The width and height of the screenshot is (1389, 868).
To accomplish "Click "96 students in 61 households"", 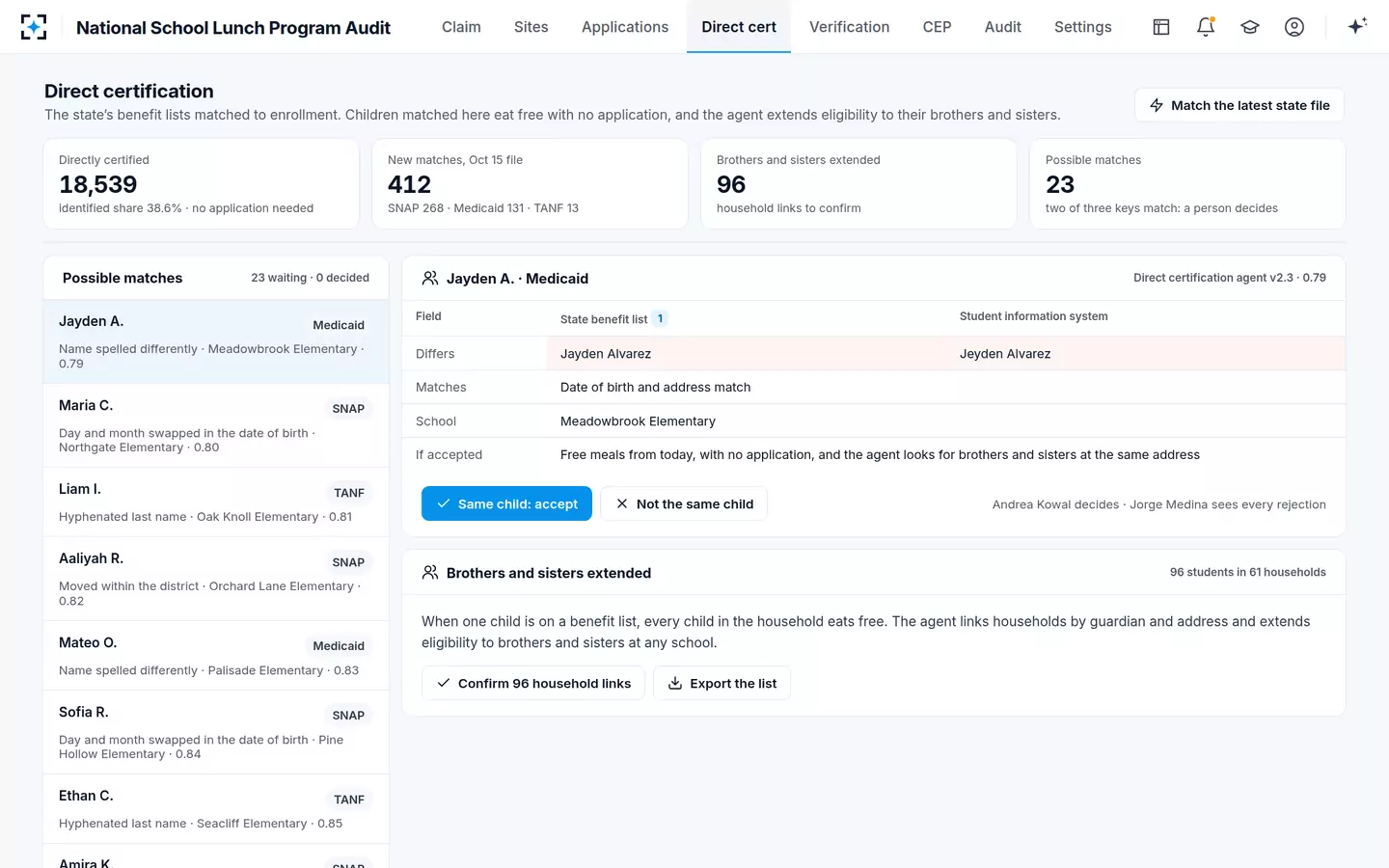I will pyautogui.click(x=1248, y=572).
